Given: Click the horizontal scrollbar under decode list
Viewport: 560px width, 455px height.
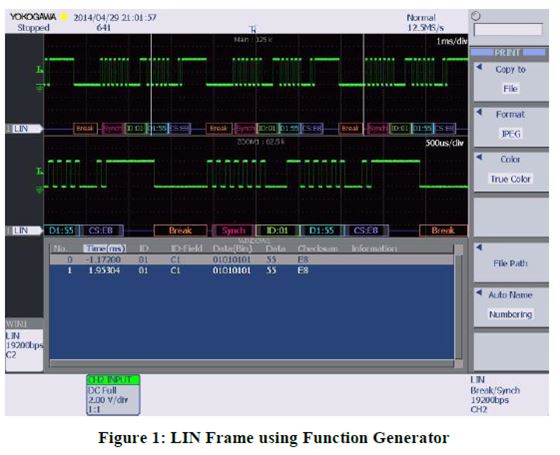Looking at the screenshot, I should (x=252, y=364).
